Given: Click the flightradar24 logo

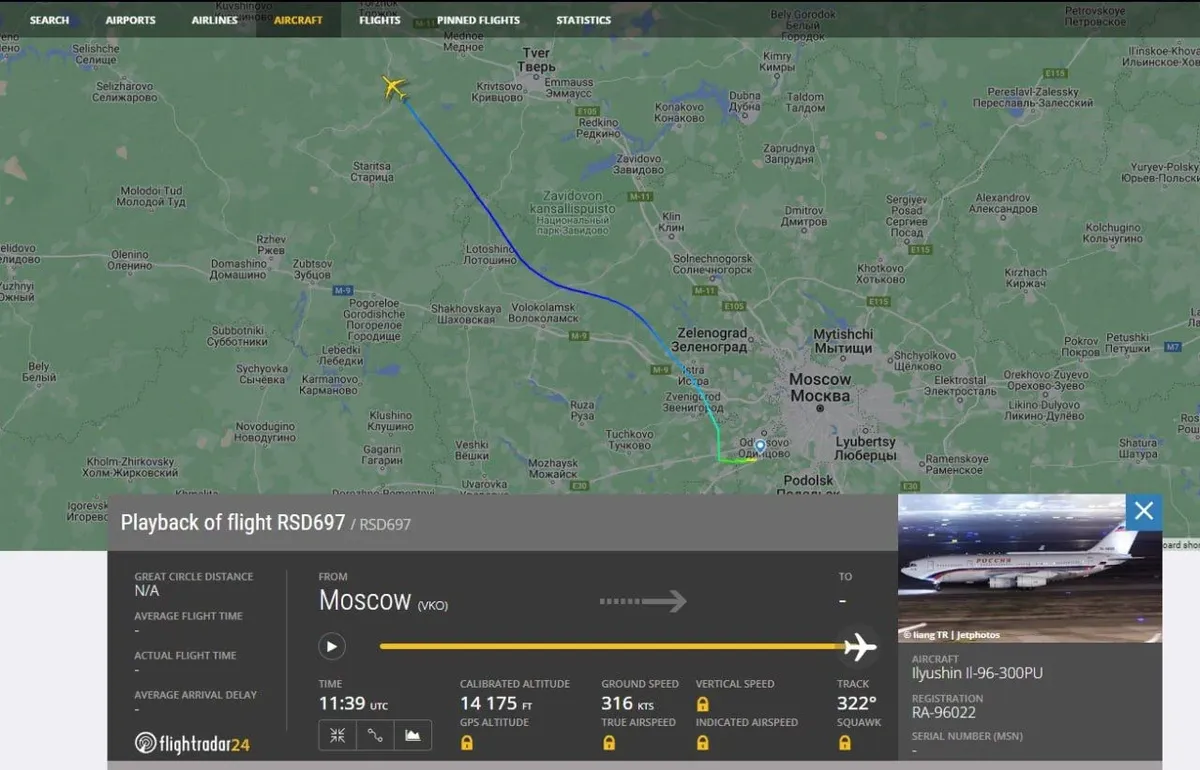Looking at the screenshot, I should tap(192, 743).
